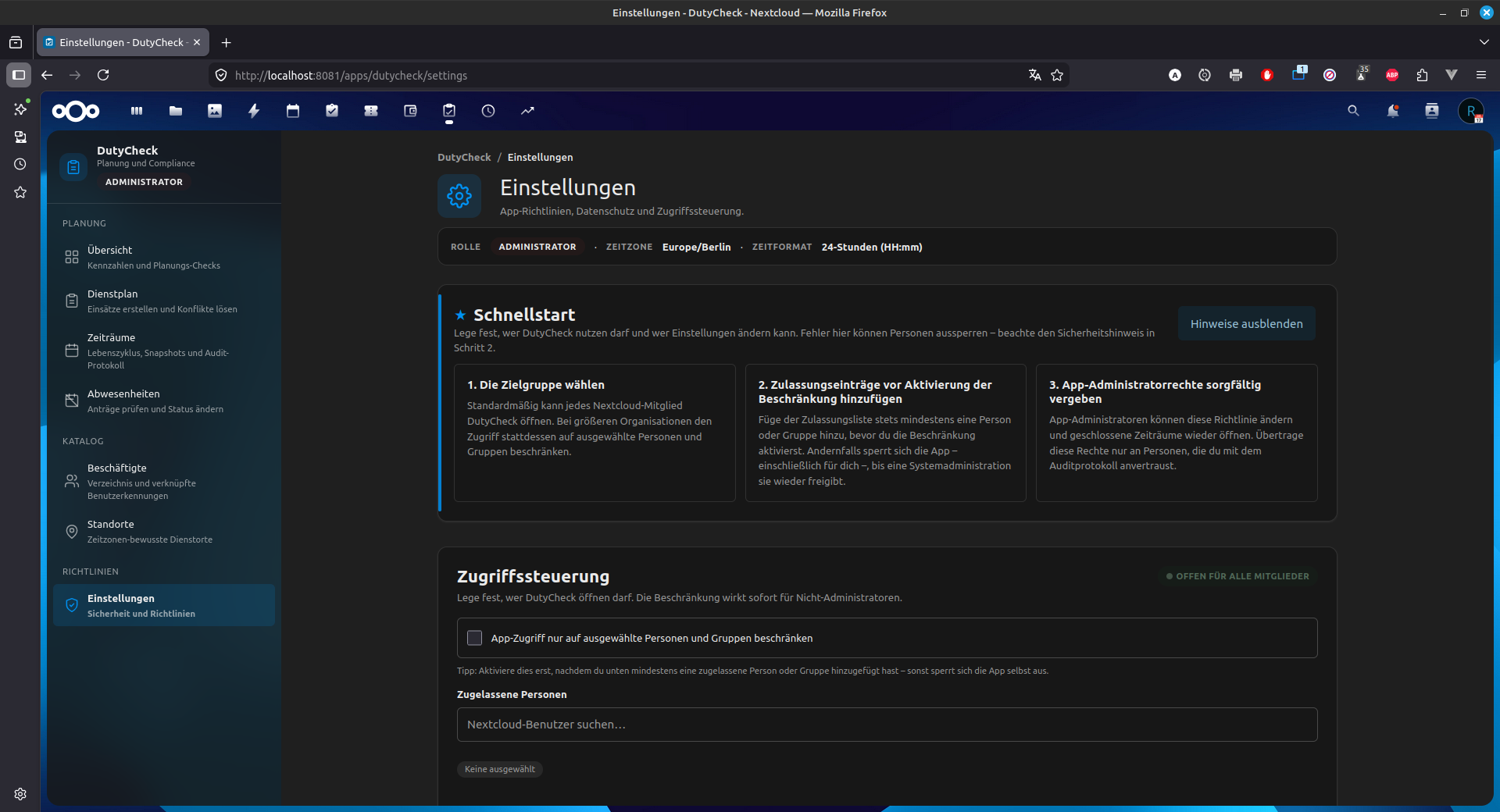Open the Firefox View button
1500x812 pixels.
[16, 42]
